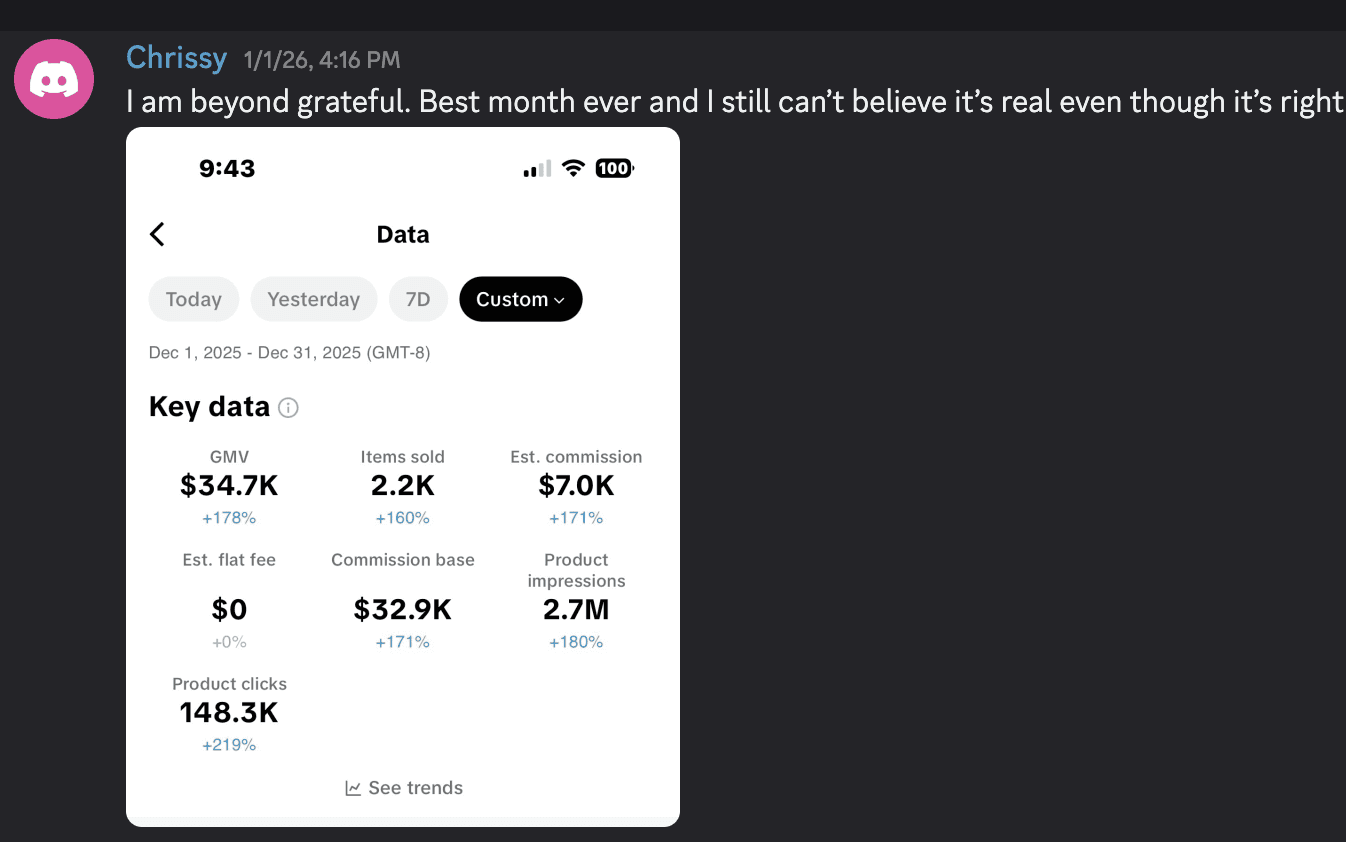Click the battery 100 indicator icon

pyautogui.click(x=614, y=169)
